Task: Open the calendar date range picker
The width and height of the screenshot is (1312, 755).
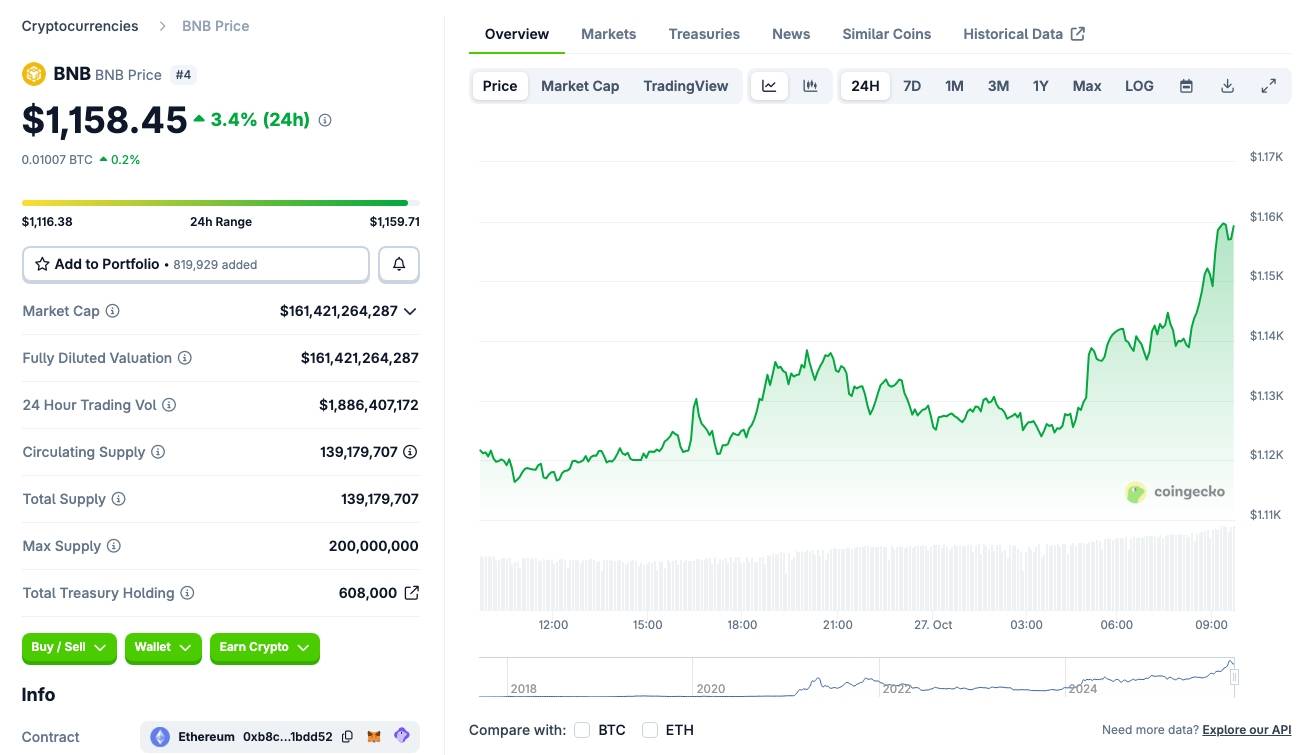Action: (1186, 86)
